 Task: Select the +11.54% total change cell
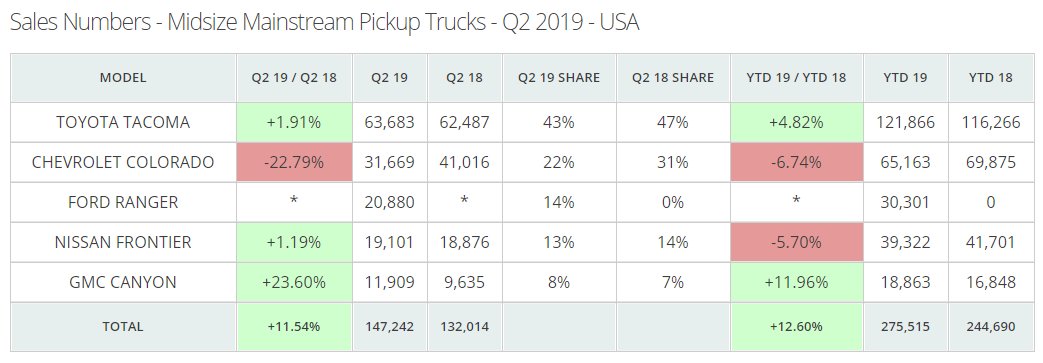[x=294, y=326]
